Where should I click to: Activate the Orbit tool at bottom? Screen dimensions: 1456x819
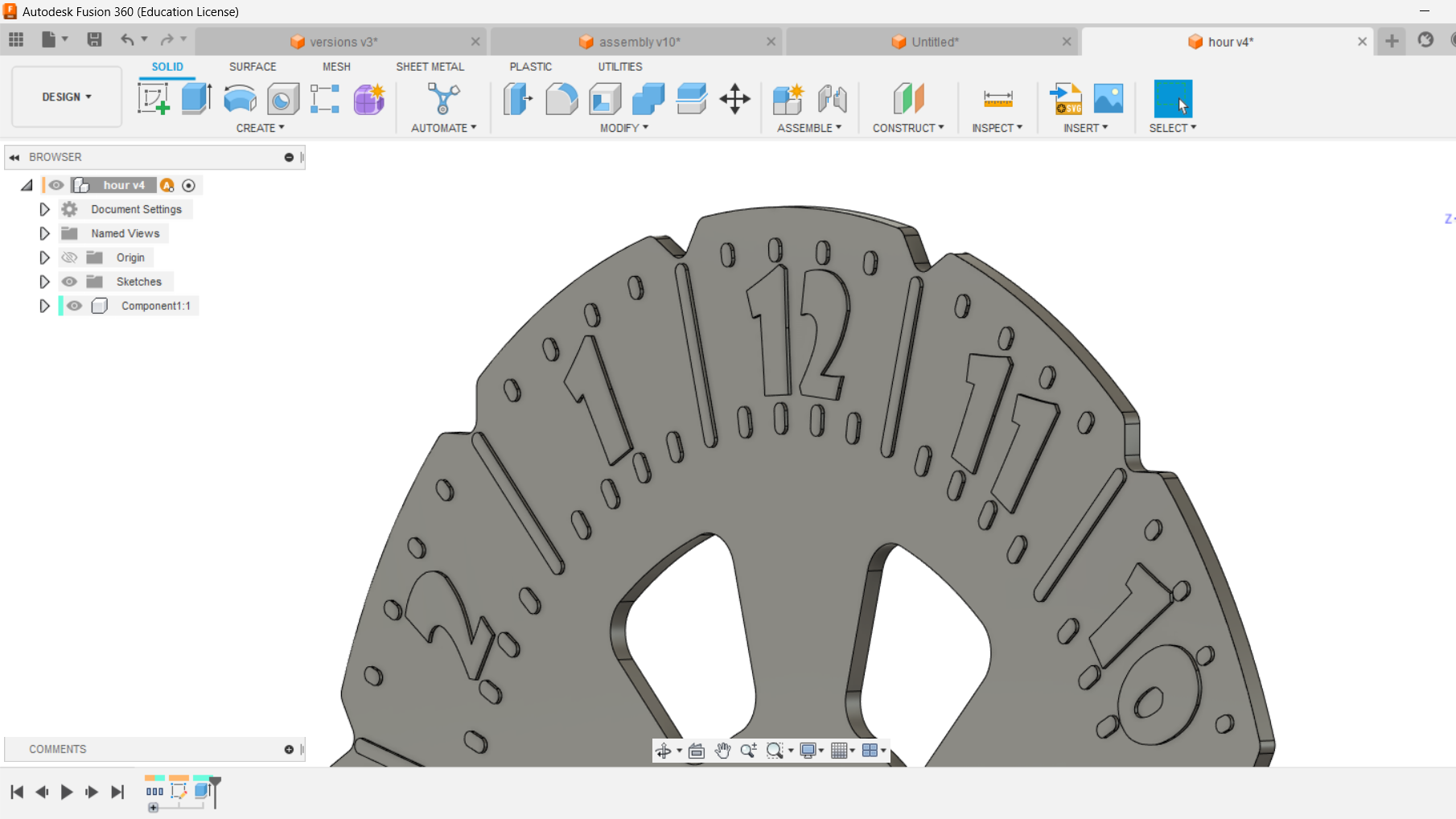[x=664, y=750]
